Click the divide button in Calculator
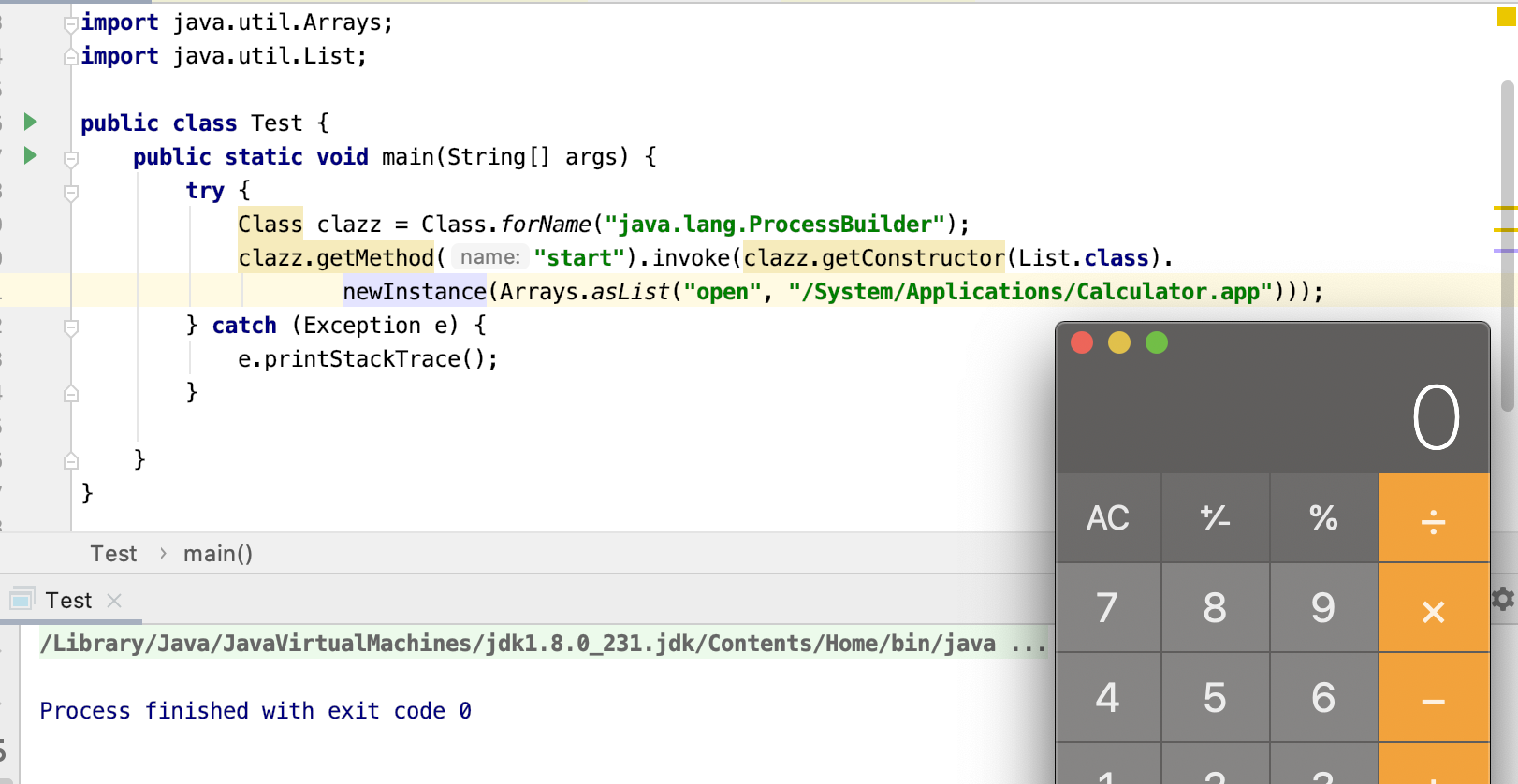 click(x=1434, y=517)
